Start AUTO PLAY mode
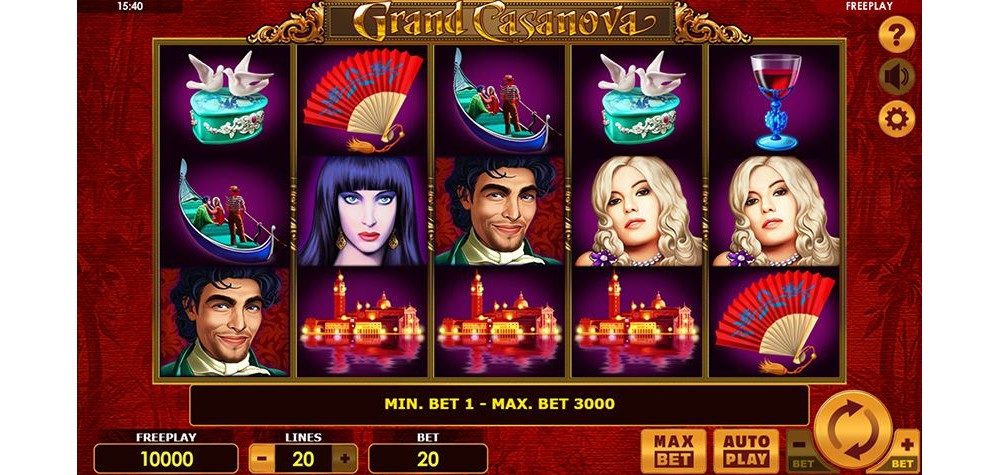 [746, 451]
